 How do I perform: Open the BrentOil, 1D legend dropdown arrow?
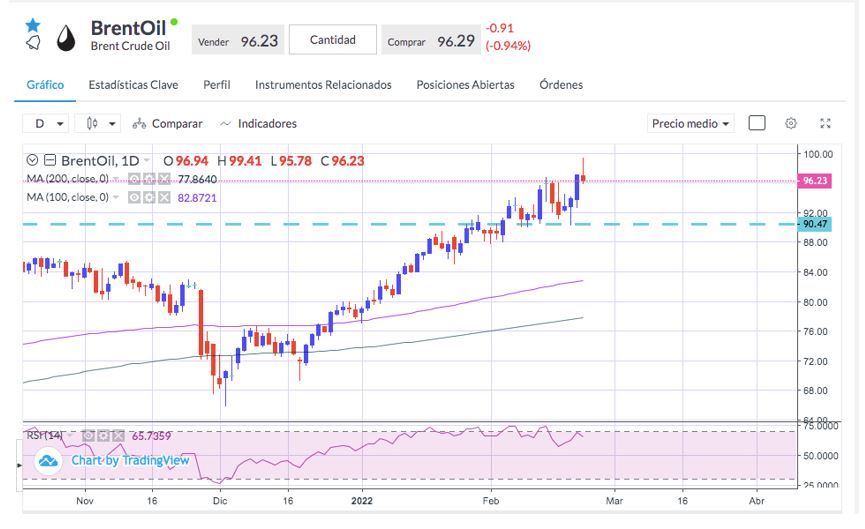(147, 161)
